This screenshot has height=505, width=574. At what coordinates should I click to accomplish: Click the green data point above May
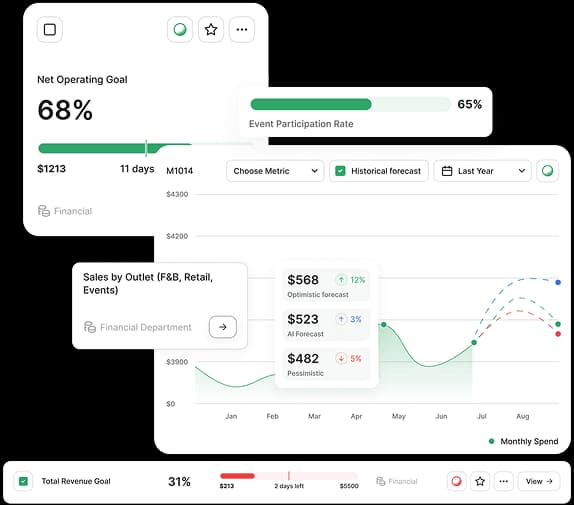[x=384, y=325]
